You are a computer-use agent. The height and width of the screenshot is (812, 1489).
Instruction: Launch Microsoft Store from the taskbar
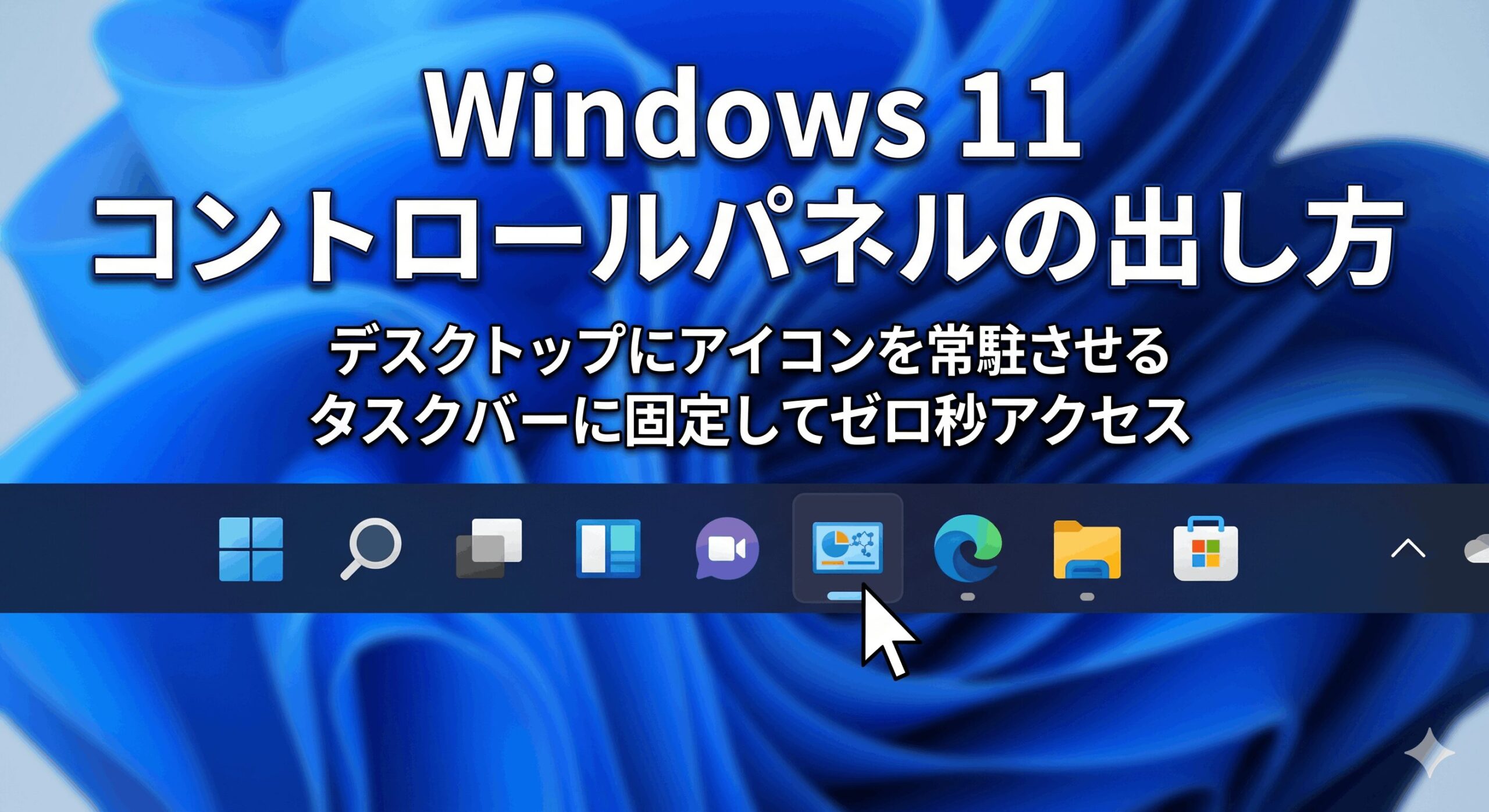pyautogui.click(x=1205, y=549)
